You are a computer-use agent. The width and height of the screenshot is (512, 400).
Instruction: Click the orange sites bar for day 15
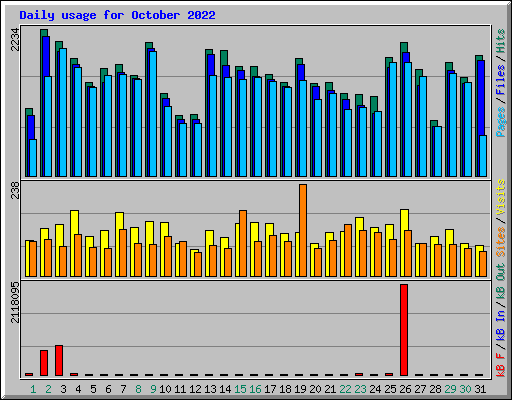[x=243, y=243]
